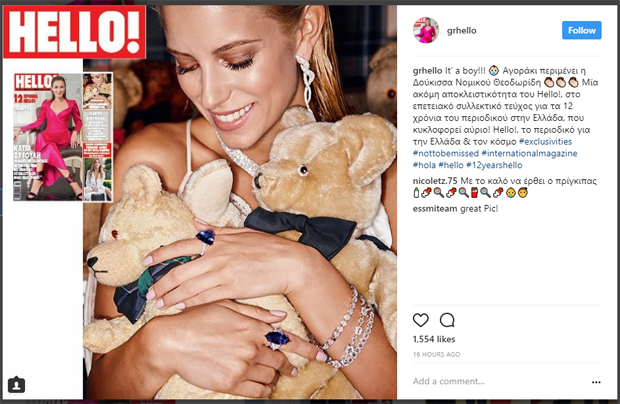View the 1,554 likes list
The width and height of the screenshot is (620, 404).
click(434, 339)
